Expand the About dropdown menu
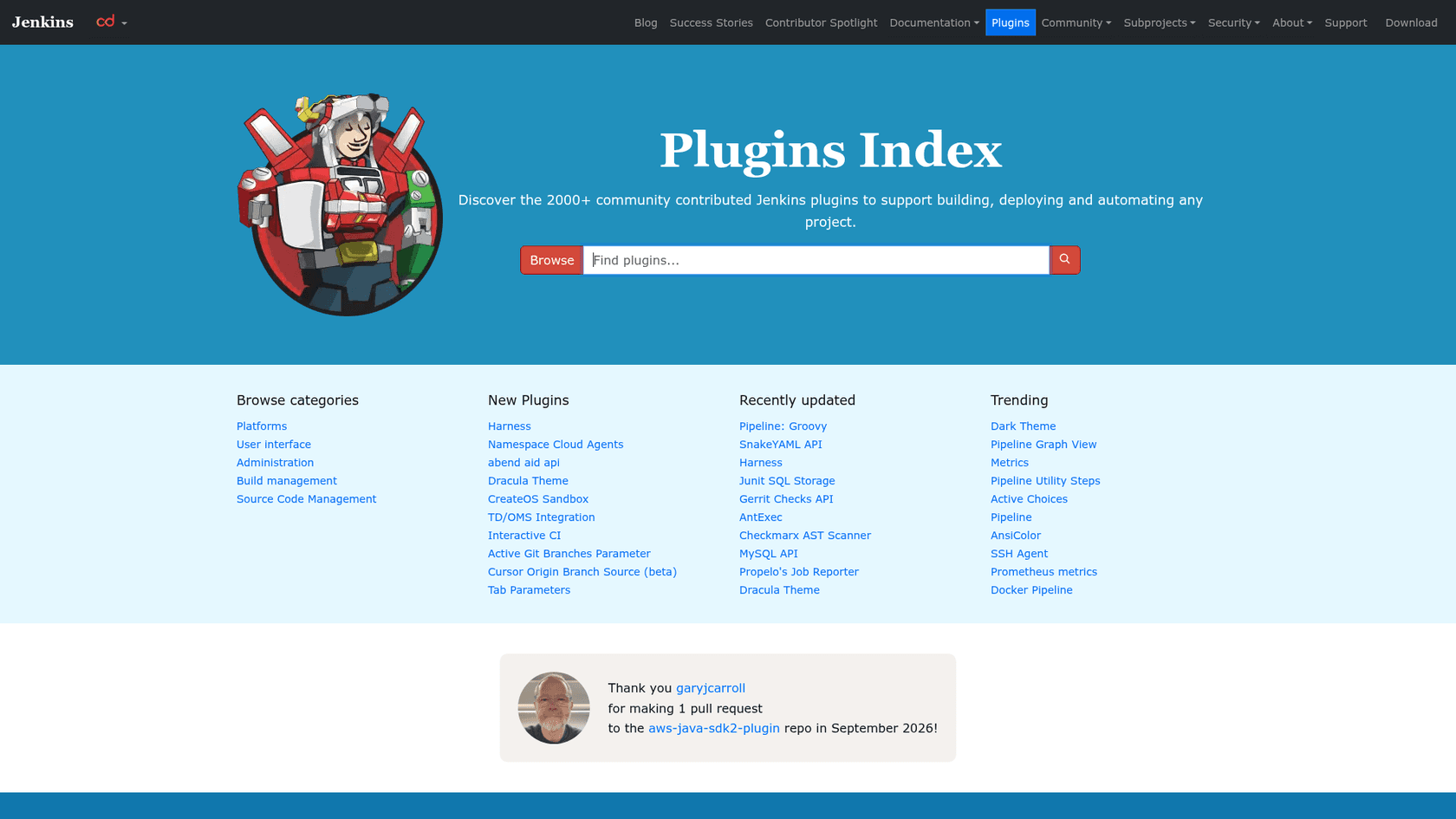The width and height of the screenshot is (1456, 819). pos(1292,23)
